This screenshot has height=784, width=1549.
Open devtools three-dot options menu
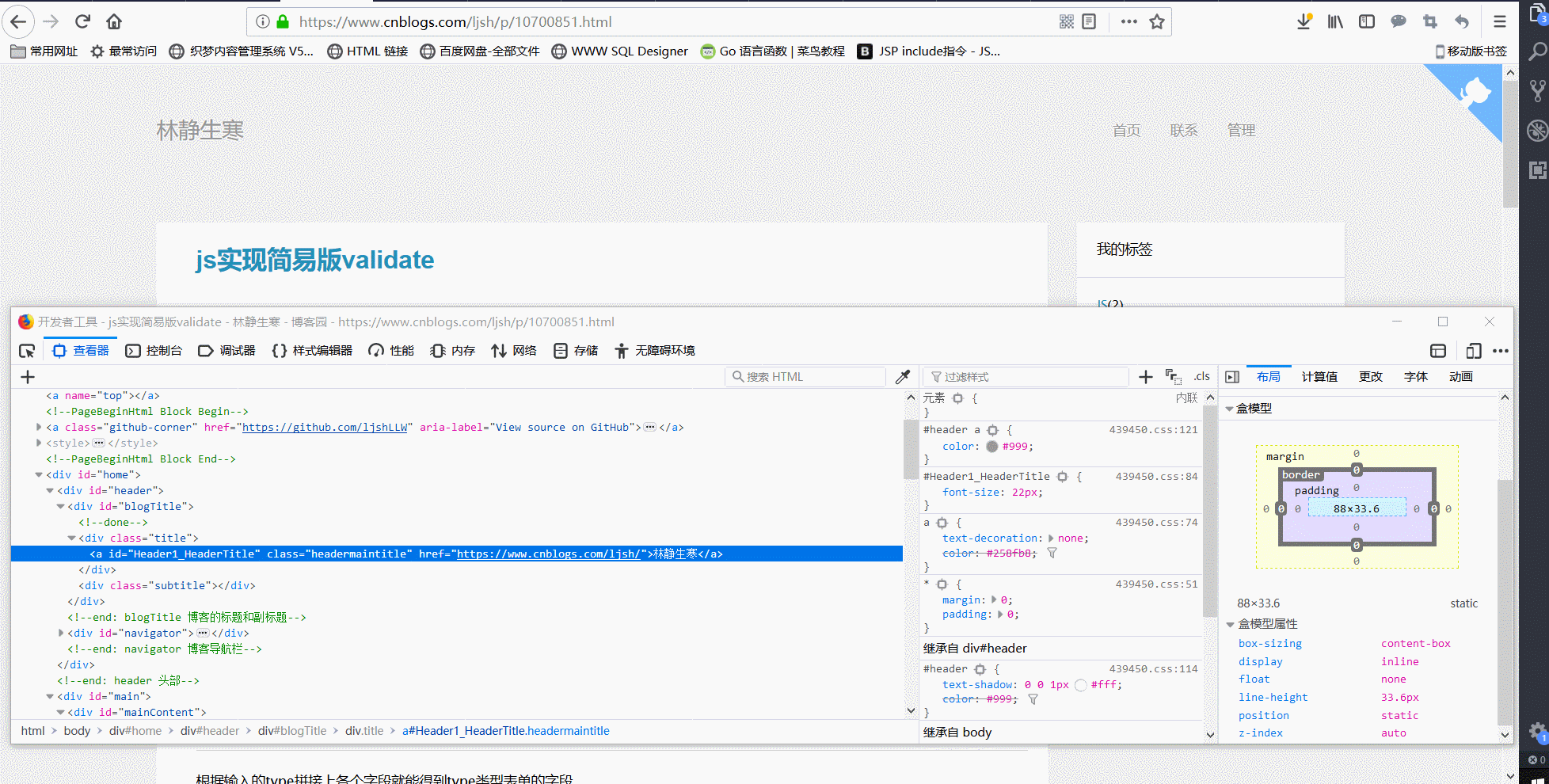point(1501,351)
